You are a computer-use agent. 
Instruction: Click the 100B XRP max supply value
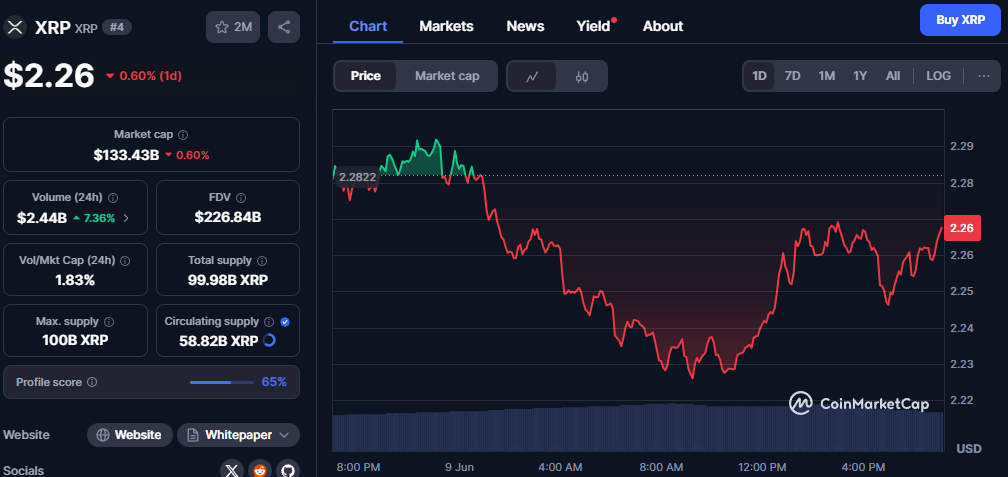click(76, 340)
